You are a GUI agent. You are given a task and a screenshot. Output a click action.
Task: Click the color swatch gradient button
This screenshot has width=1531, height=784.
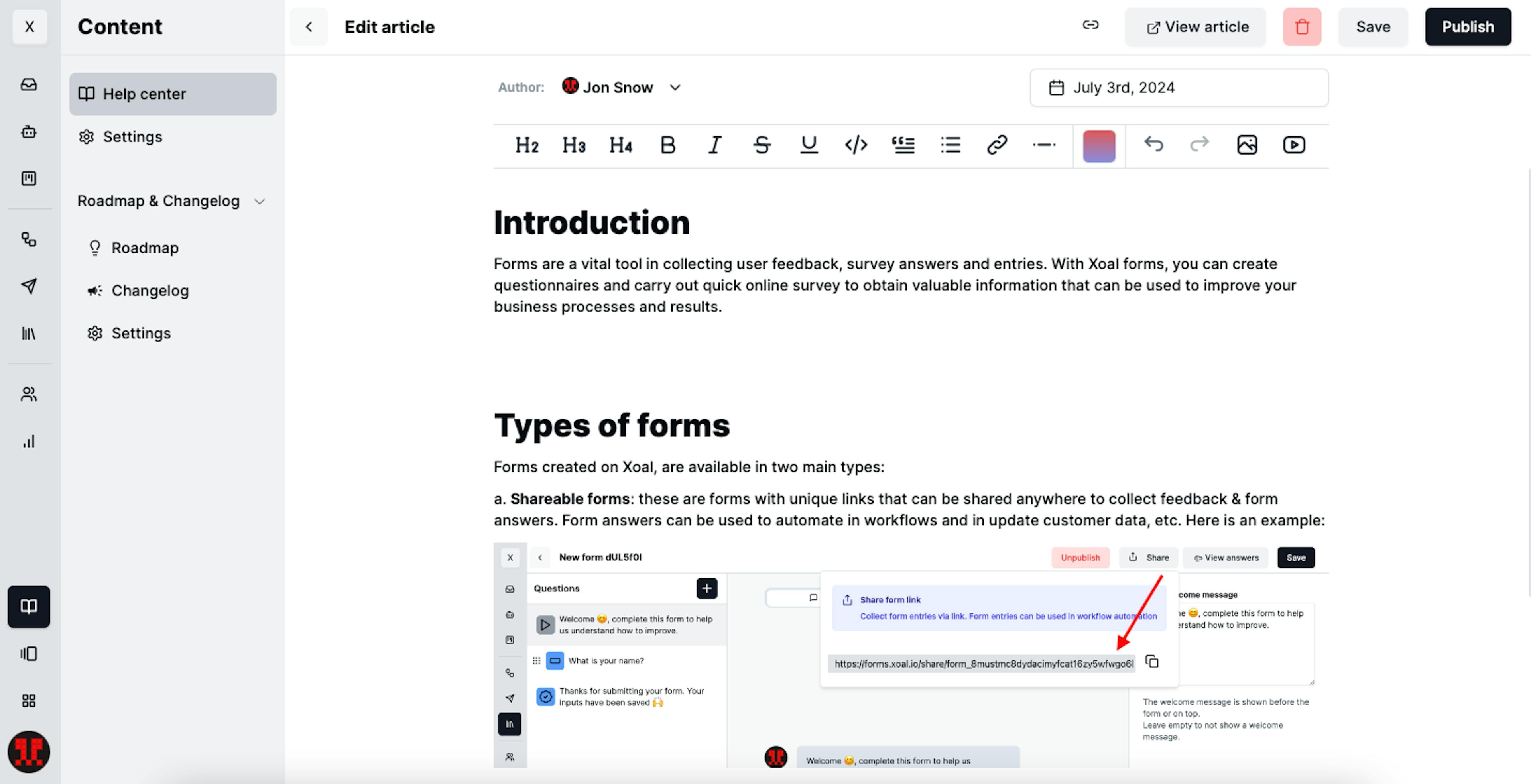1099,145
